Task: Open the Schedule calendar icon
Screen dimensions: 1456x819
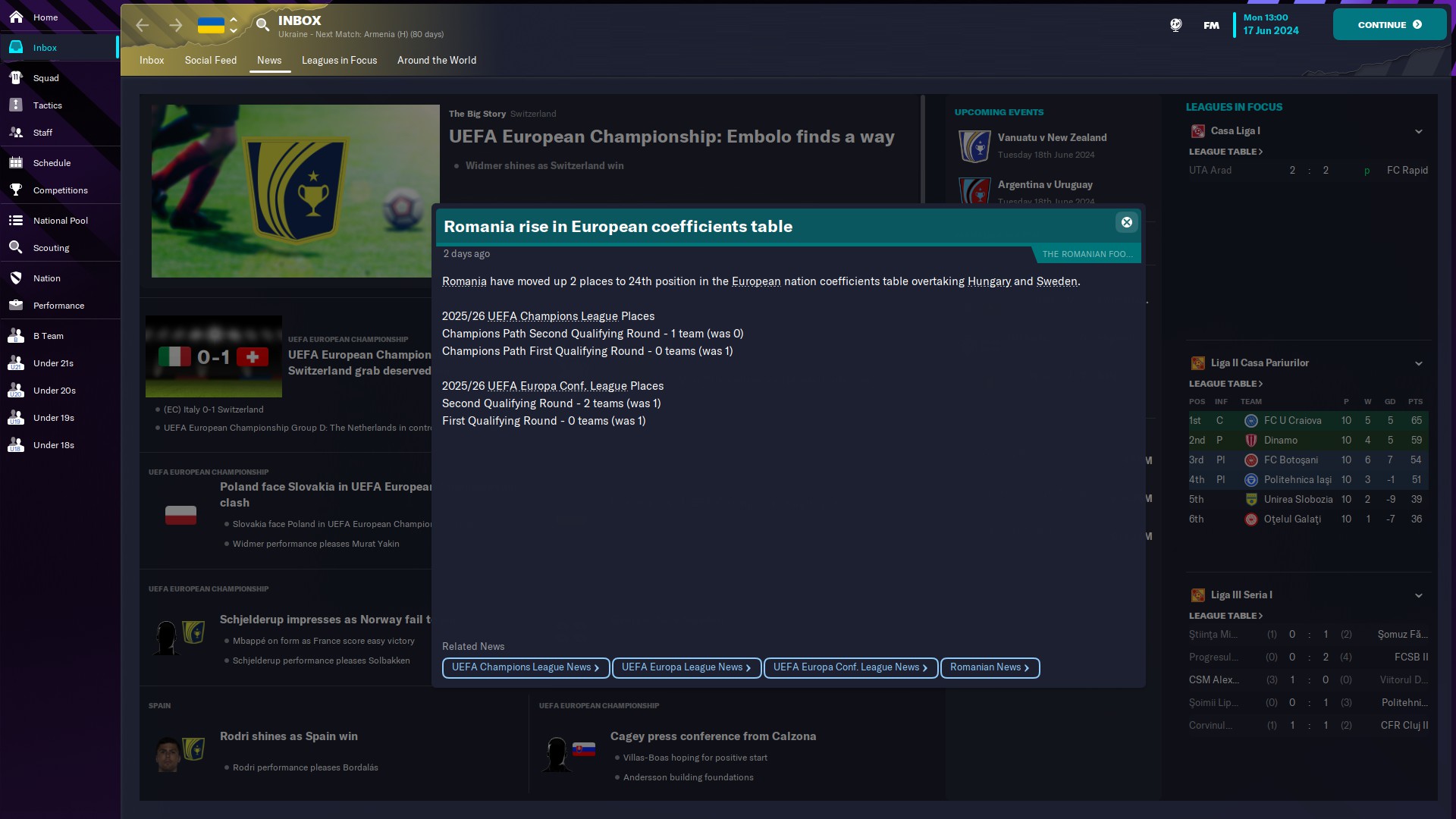Action: [16, 163]
